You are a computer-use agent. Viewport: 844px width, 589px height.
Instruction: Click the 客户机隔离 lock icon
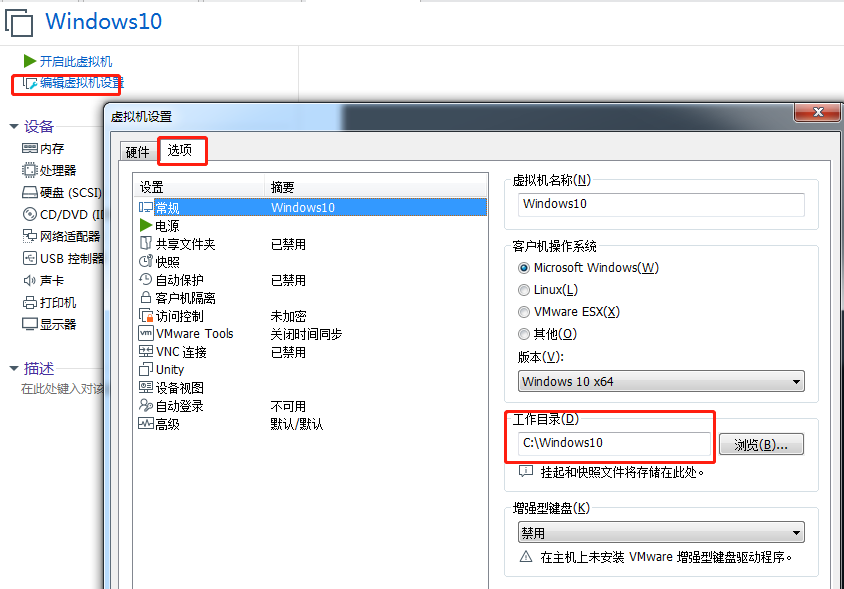(146, 297)
